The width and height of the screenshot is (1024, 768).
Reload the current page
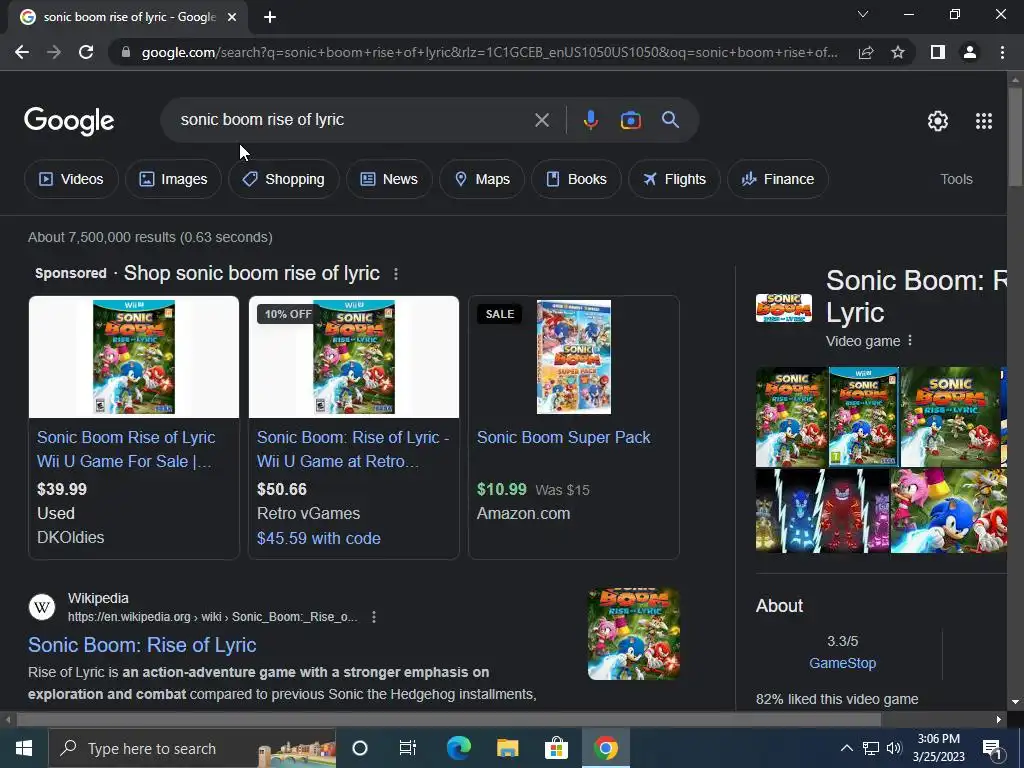point(86,52)
